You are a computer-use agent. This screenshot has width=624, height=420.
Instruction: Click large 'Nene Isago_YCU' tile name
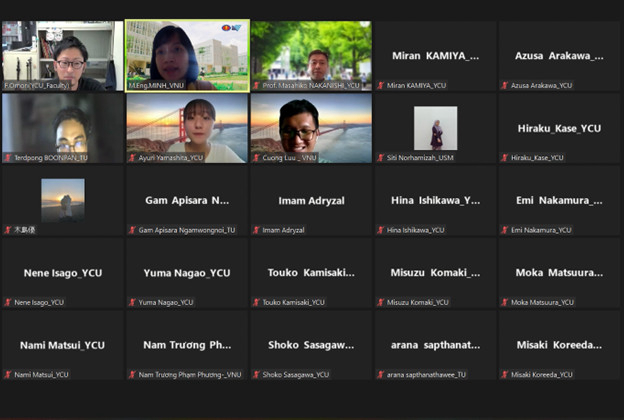[x=63, y=273]
